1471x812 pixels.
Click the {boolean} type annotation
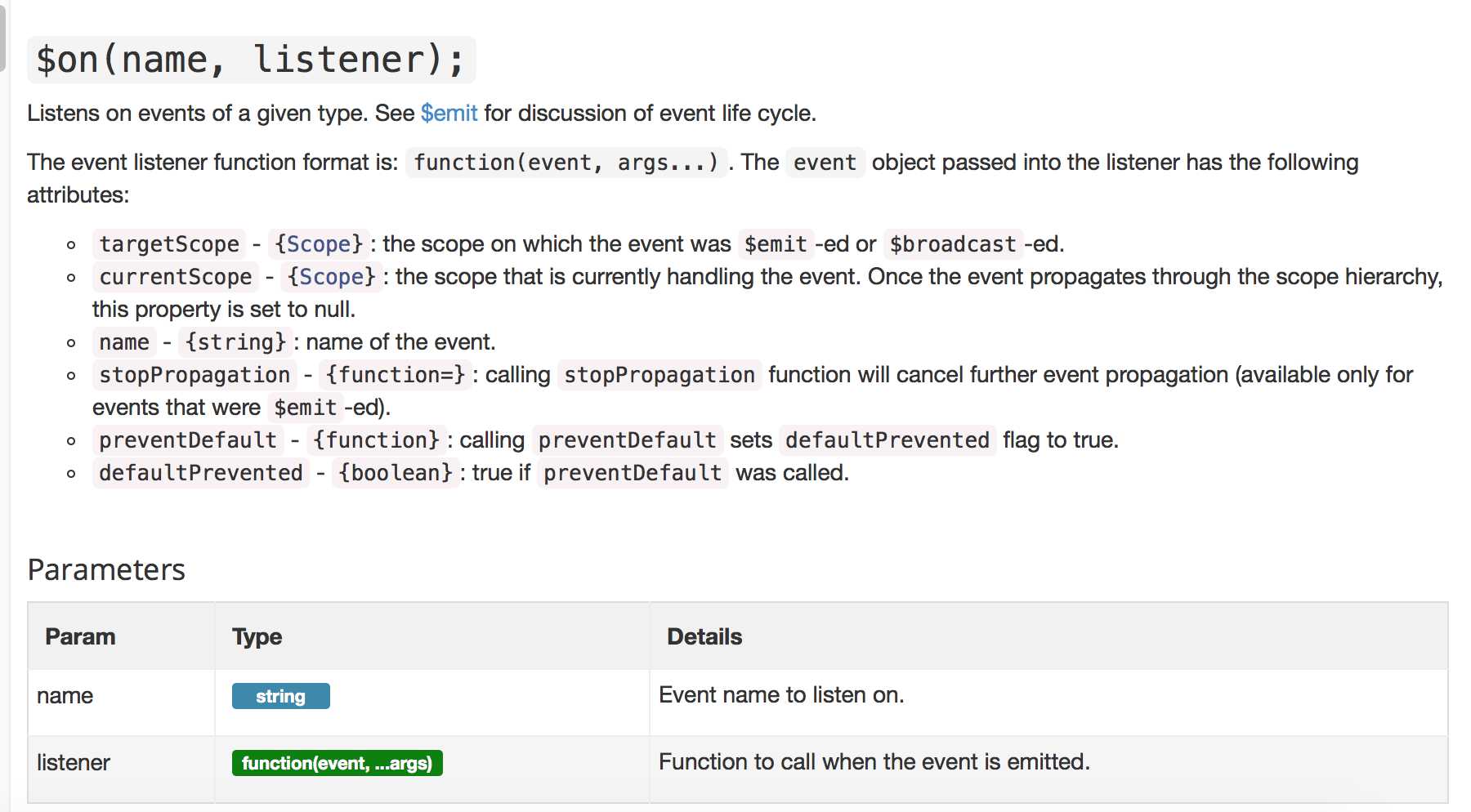click(396, 473)
